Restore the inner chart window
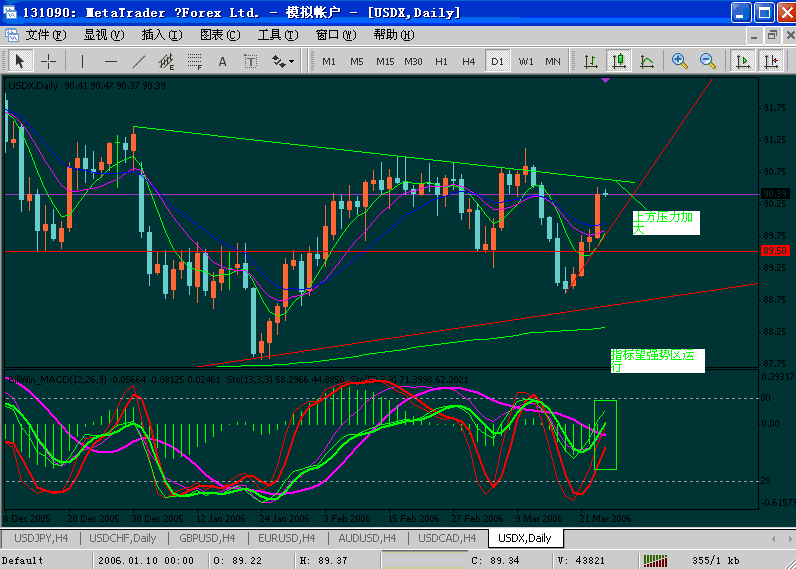796x569 pixels. 772,35
